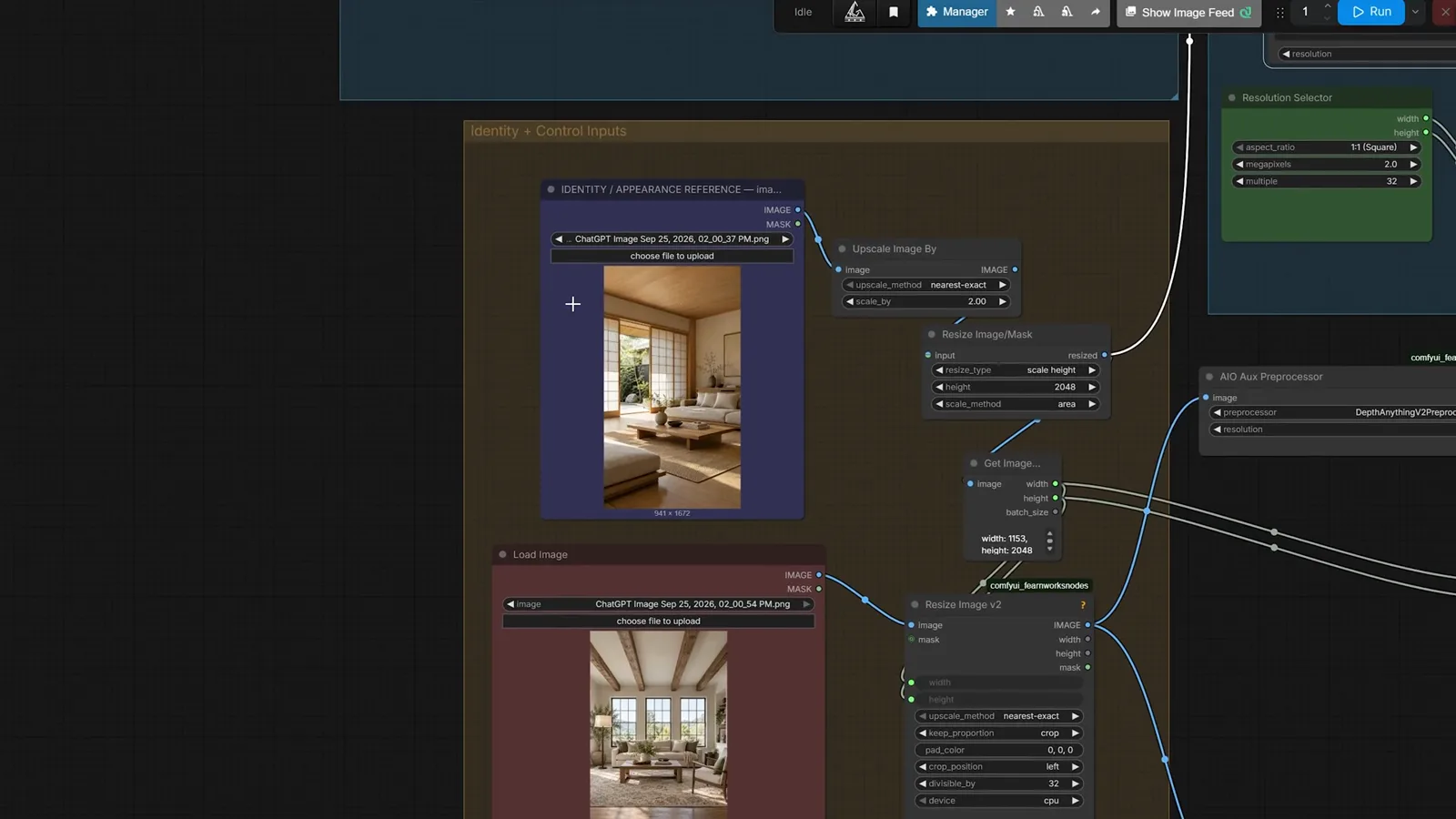1456x819 pixels.
Task: Click the pad_color 0, 0, 0 field
Action: 998,751
